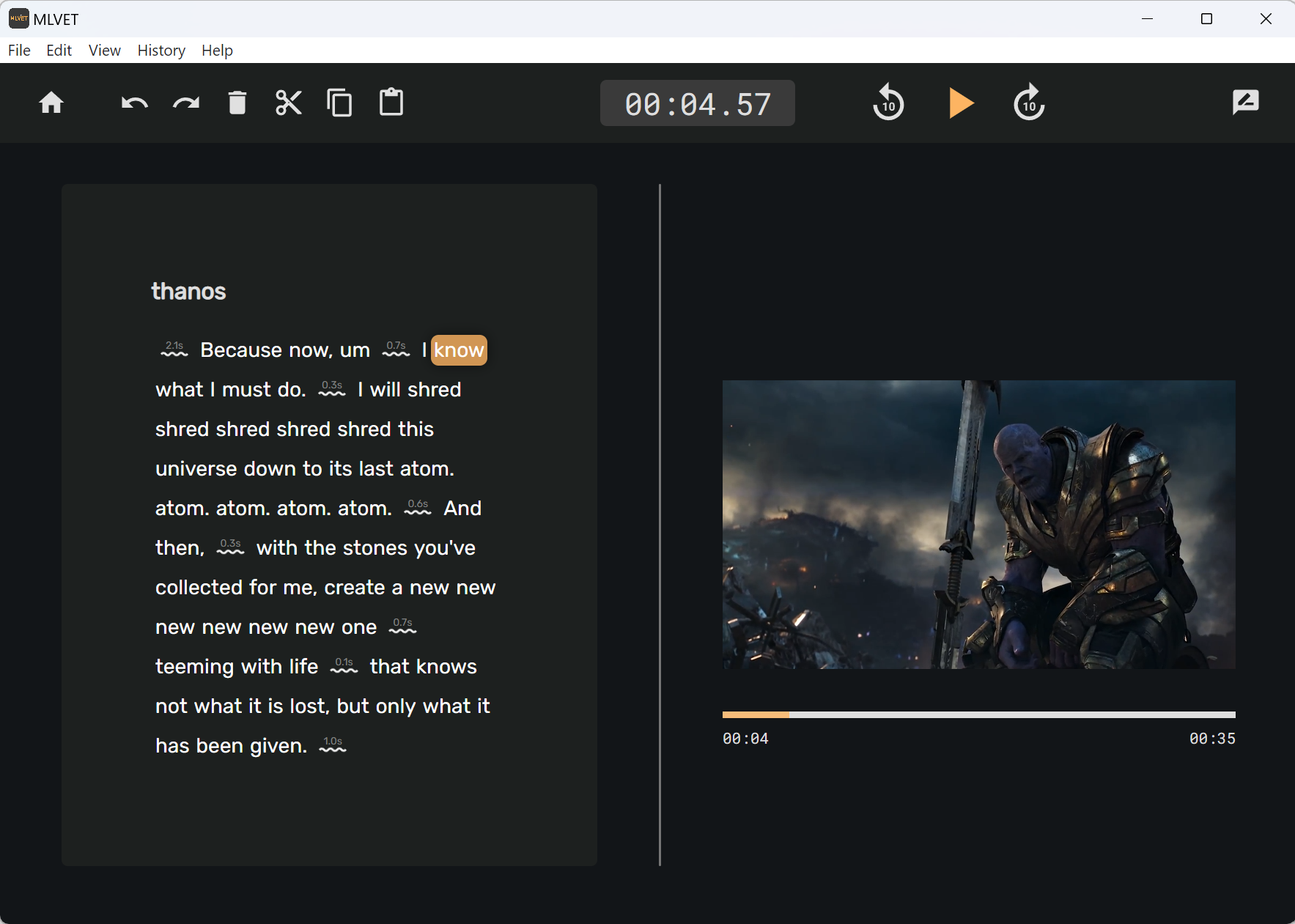The width and height of the screenshot is (1295, 924).
Task: Select the word 'collected' in transcript
Action: (x=199, y=588)
